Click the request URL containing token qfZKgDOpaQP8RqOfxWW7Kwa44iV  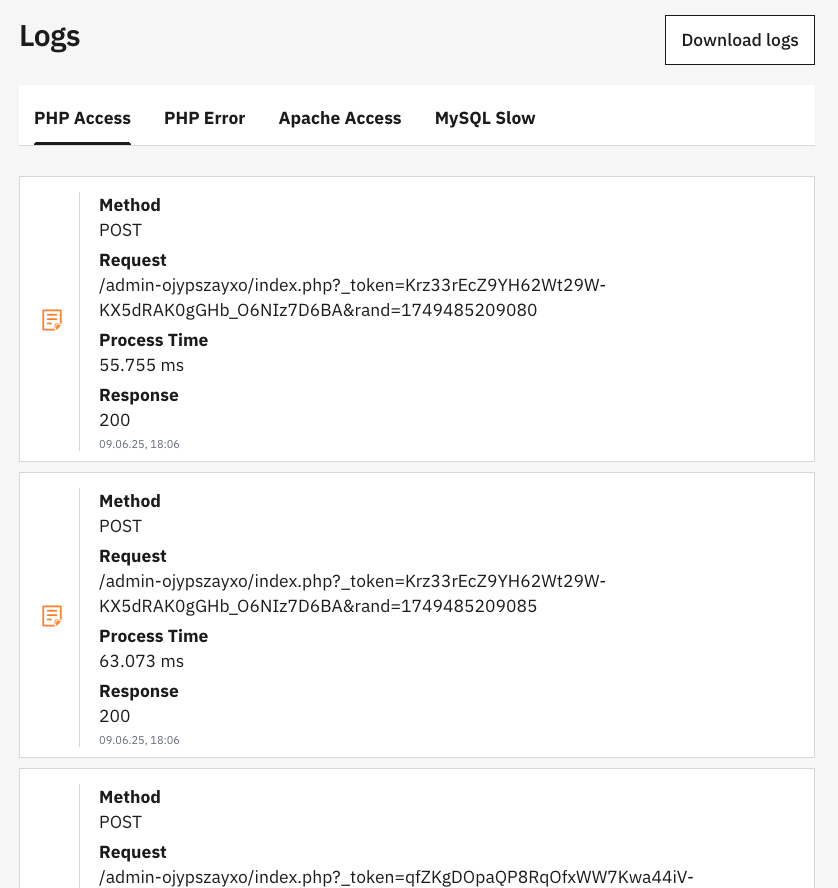(x=396, y=877)
